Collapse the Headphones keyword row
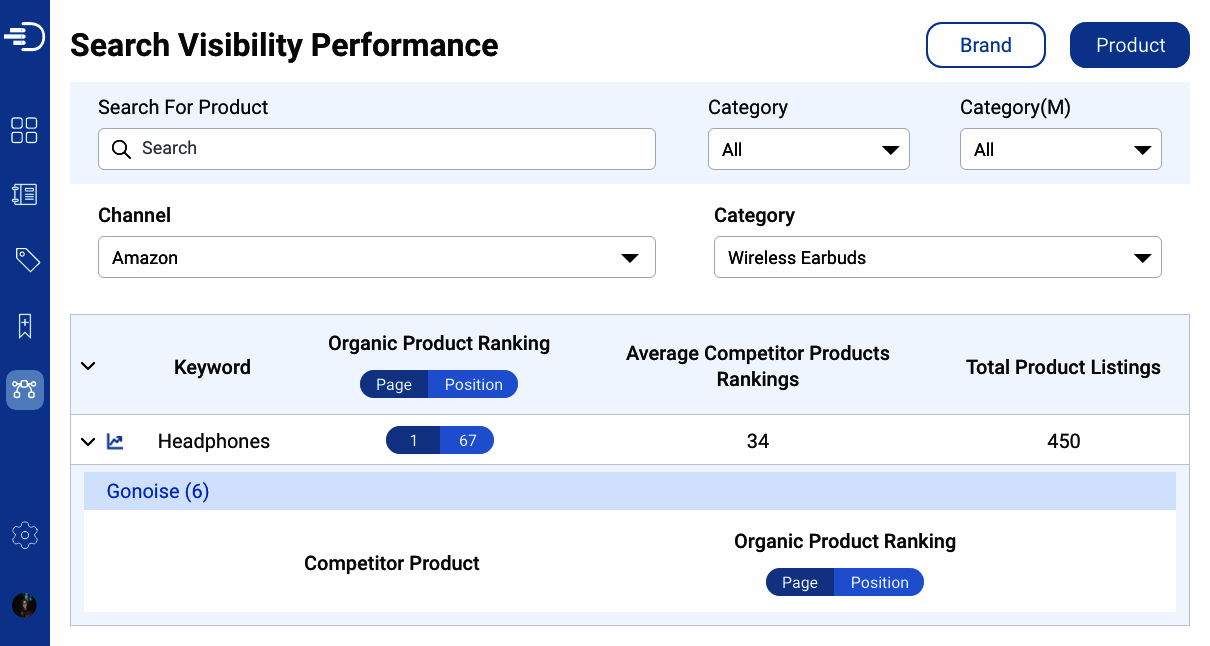This screenshot has width=1210, height=646. point(88,441)
